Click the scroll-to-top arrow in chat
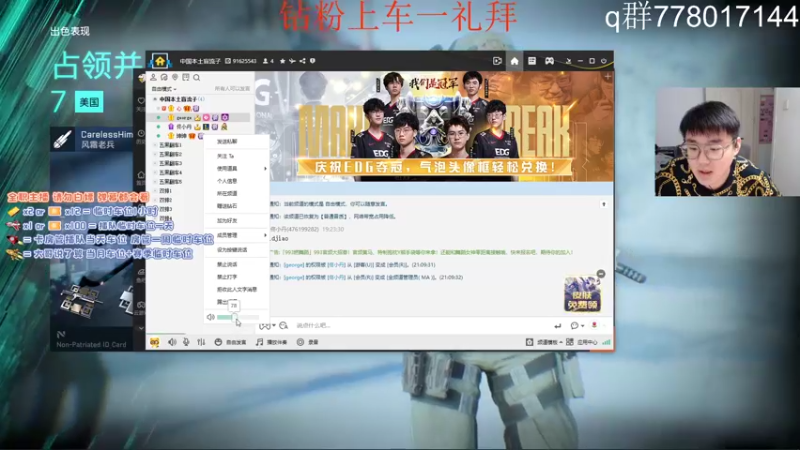The width and height of the screenshot is (800, 450). coord(604,204)
